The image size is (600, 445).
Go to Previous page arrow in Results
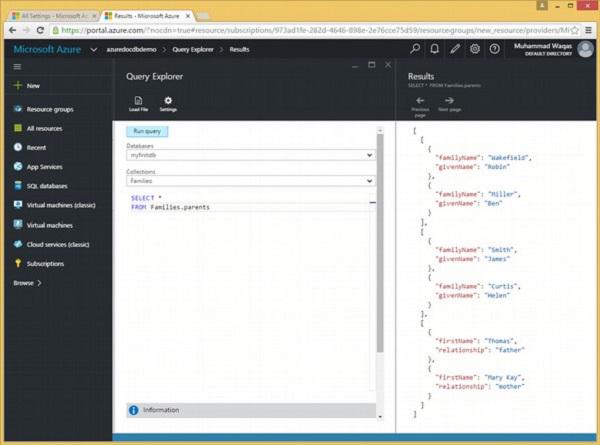point(420,101)
